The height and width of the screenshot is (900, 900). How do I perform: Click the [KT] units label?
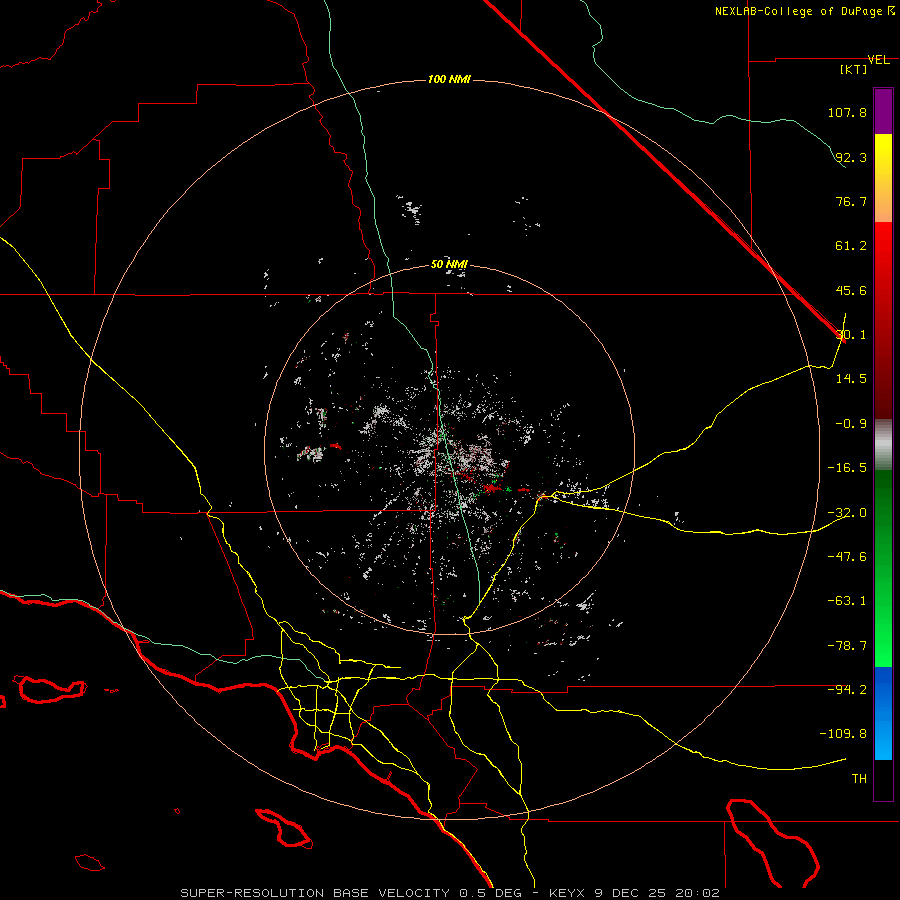[x=854, y=69]
